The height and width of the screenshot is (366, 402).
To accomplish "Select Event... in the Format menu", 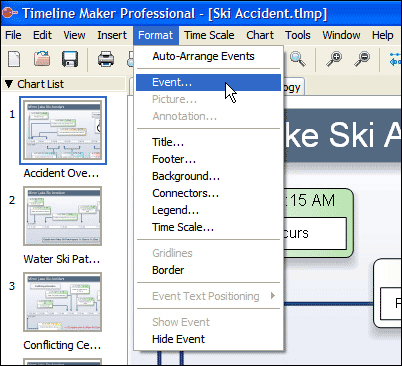I will (x=208, y=82).
